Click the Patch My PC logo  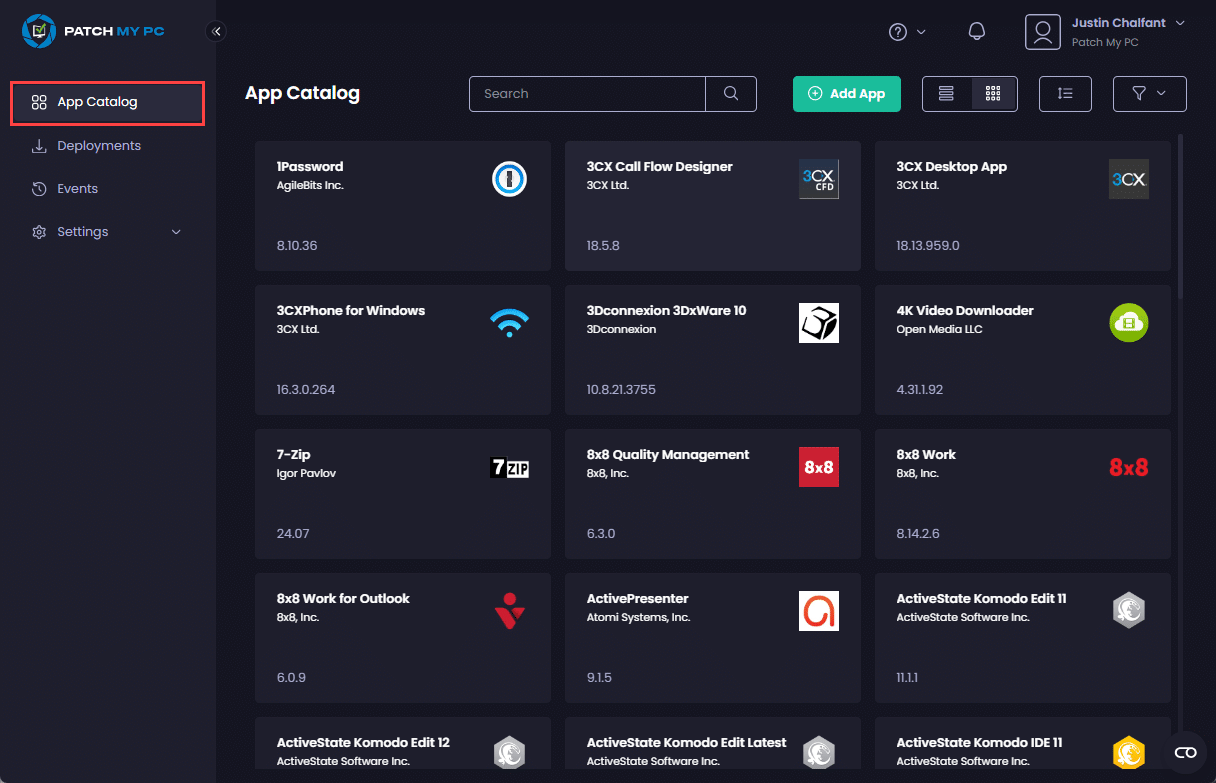coord(93,31)
